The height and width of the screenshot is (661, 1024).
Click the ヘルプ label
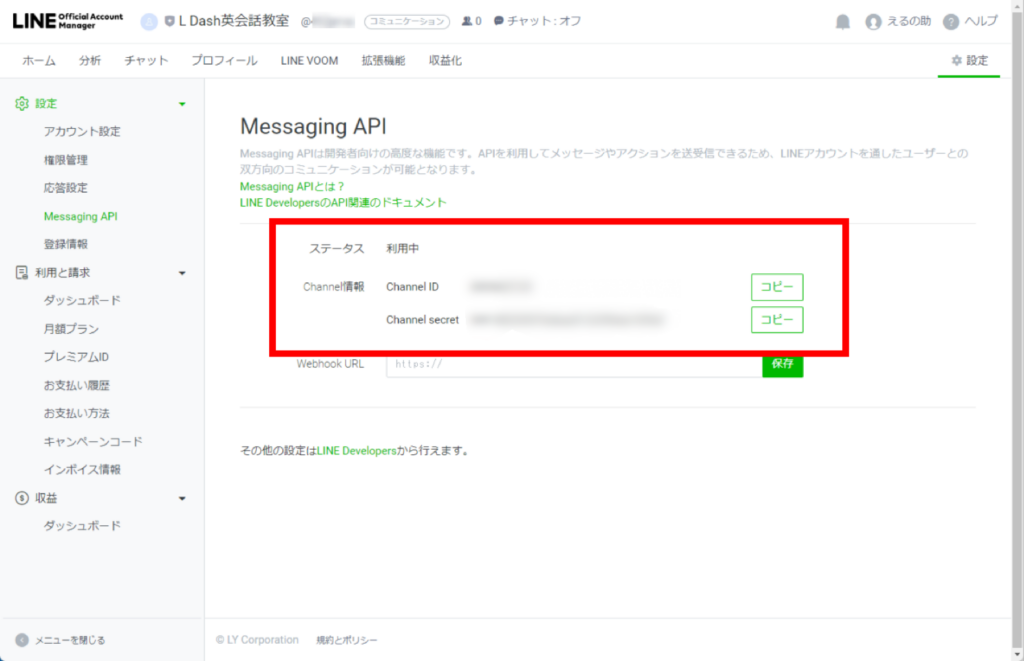click(981, 21)
